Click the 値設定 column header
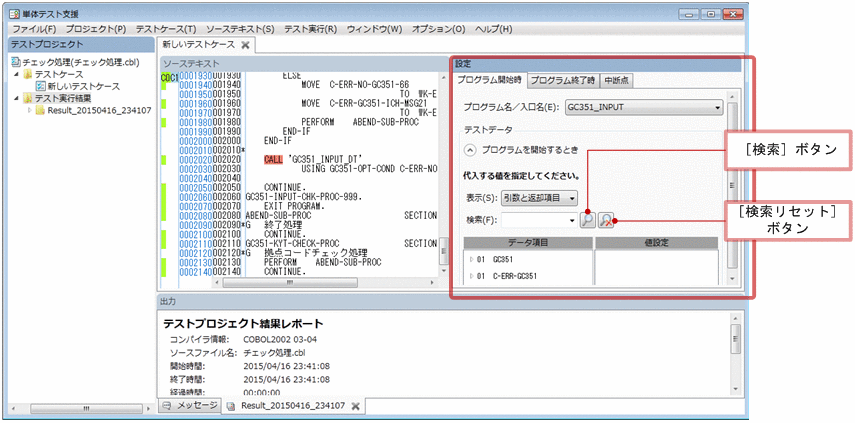 pos(657,243)
